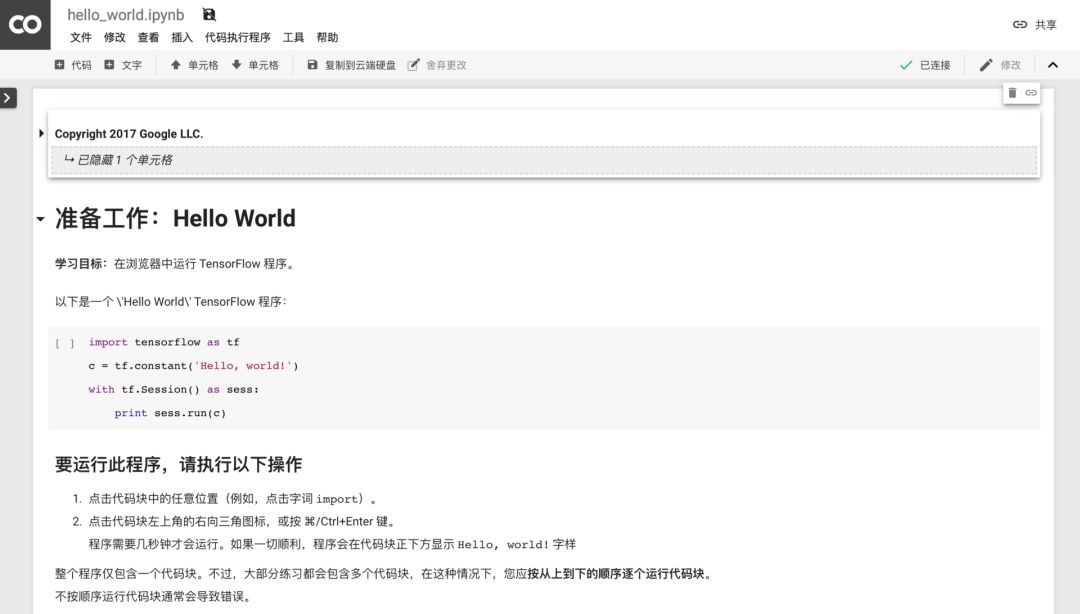Click the pencil 修改 editing mode button
Viewport: 1080px width, 614px height.
[1000, 65]
